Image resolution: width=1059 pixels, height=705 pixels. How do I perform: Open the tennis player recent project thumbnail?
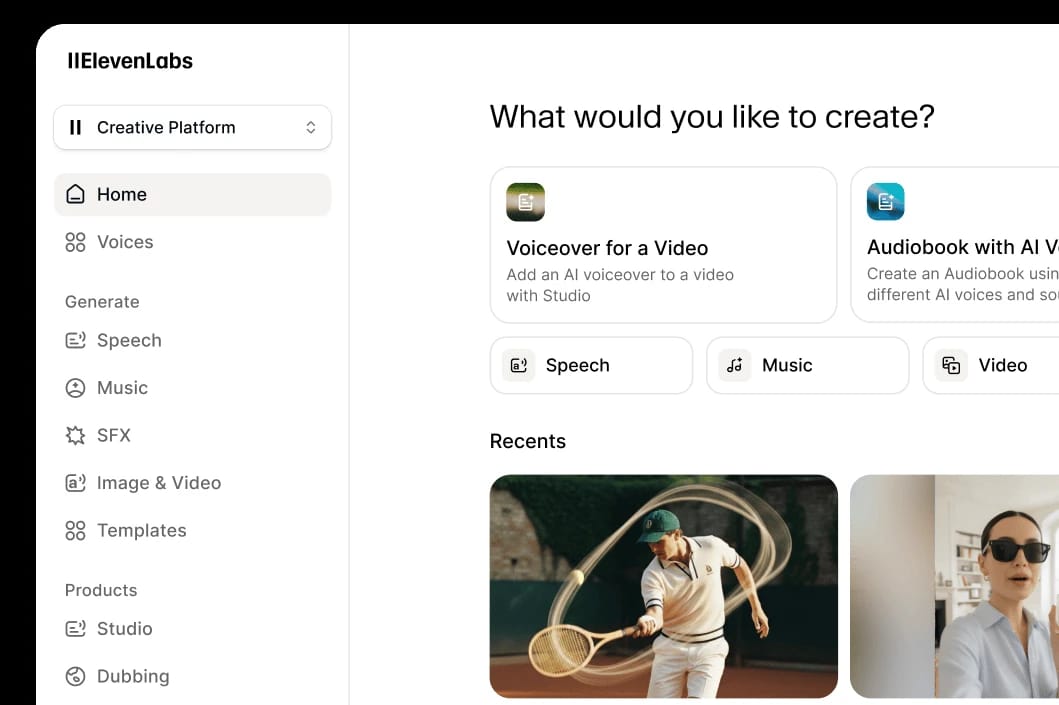[x=663, y=586]
